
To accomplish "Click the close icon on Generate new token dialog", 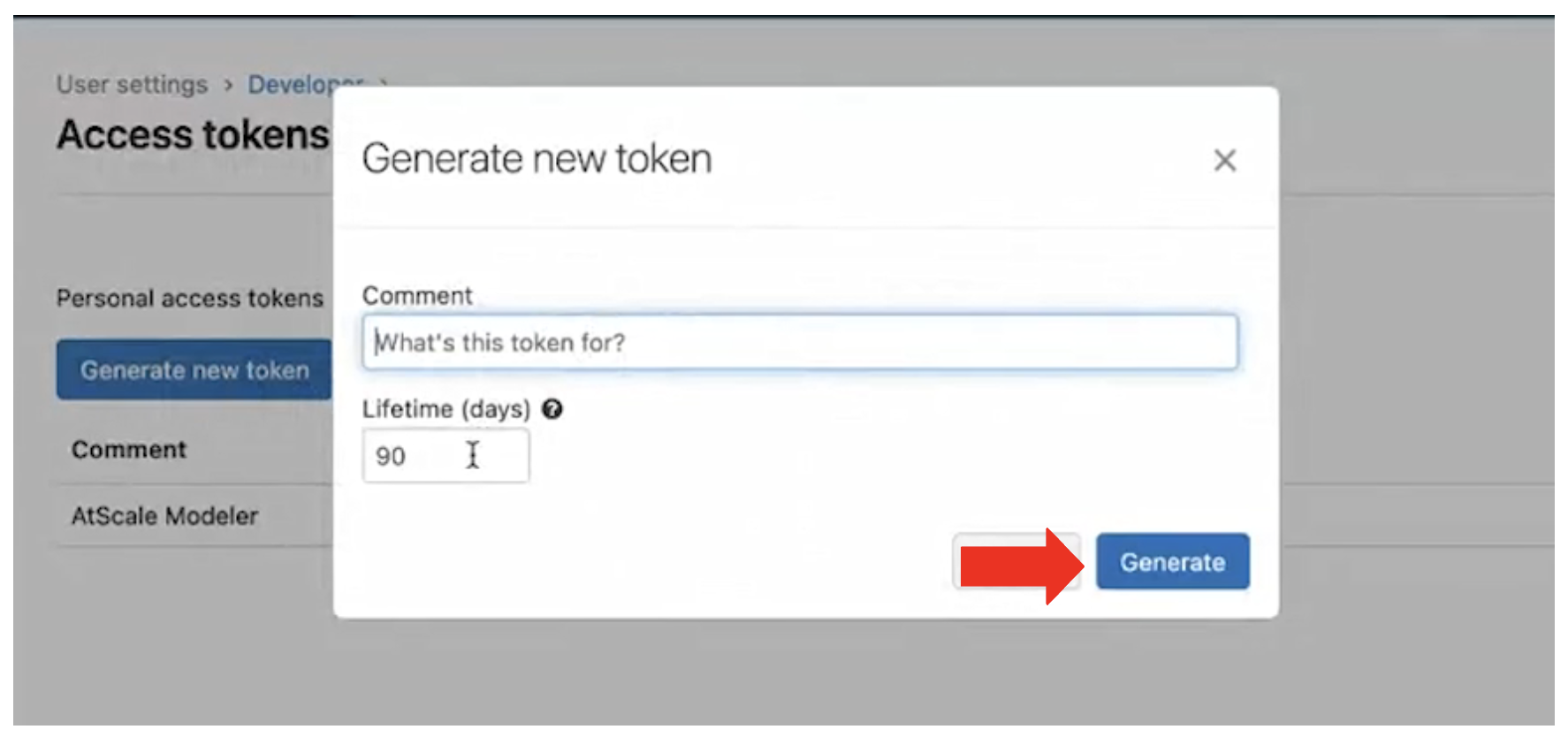I will pos(1225,161).
